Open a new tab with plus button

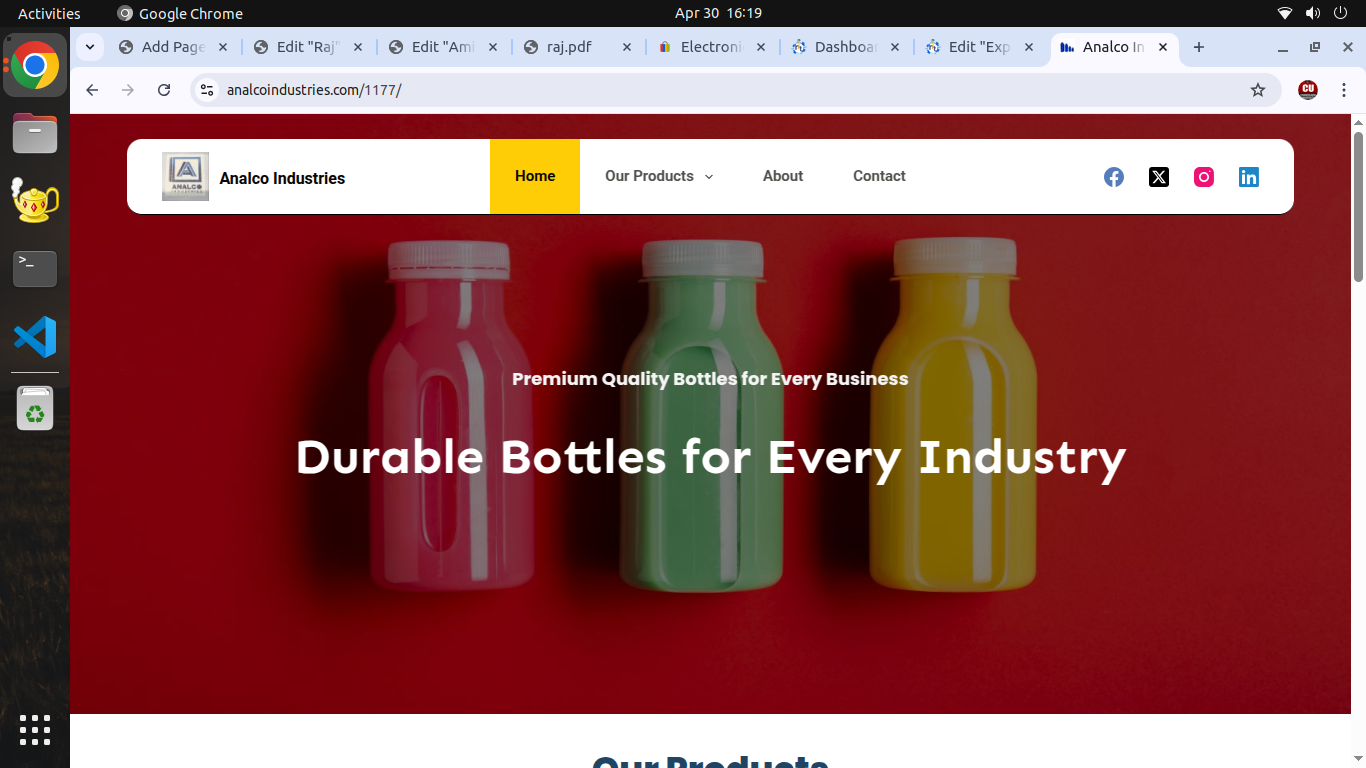(x=1199, y=47)
